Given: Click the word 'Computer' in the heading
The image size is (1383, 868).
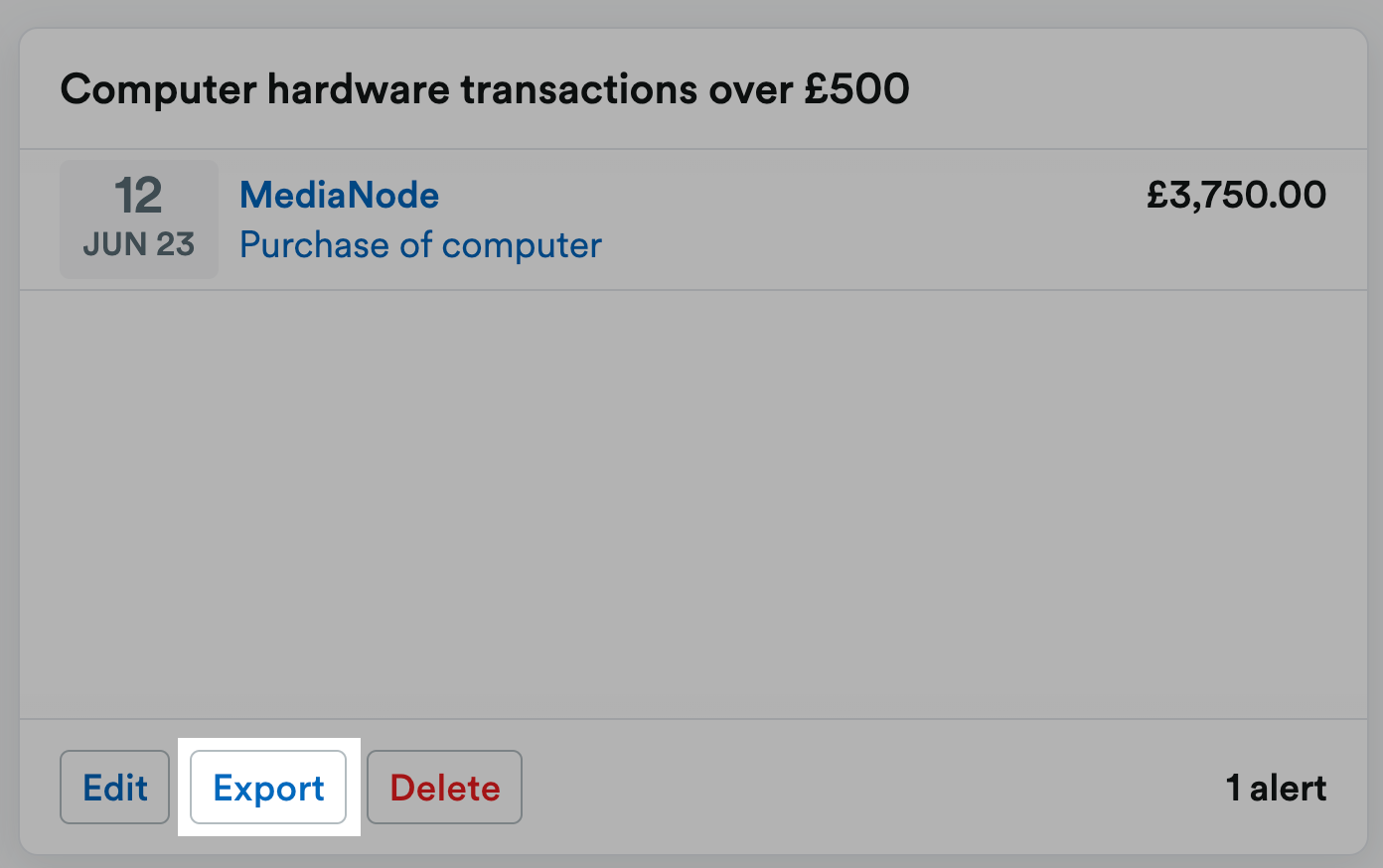Looking at the screenshot, I should point(158,89).
